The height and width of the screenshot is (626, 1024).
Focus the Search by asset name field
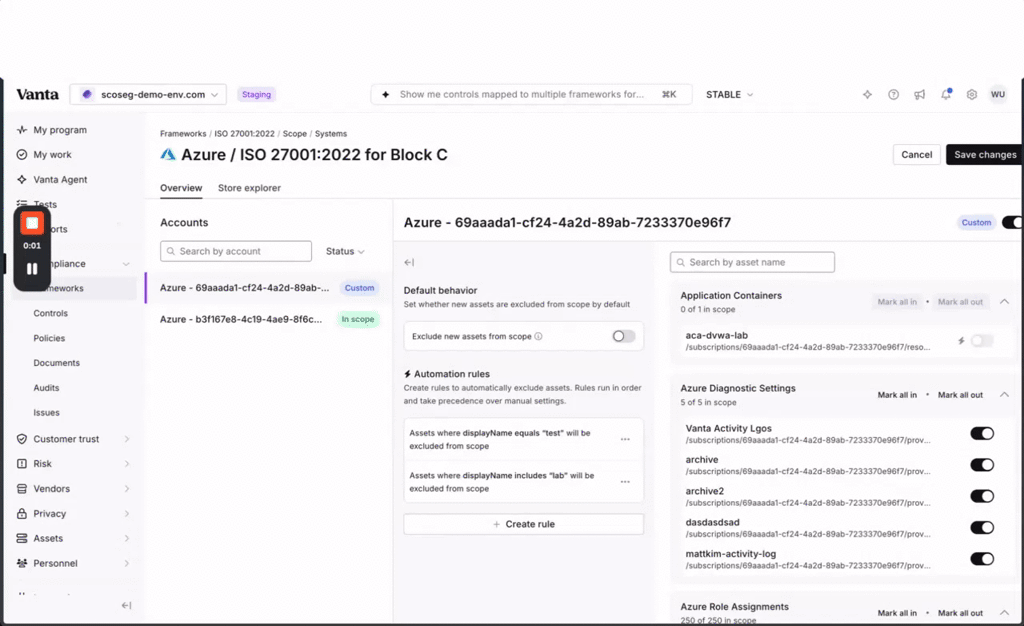752,262
